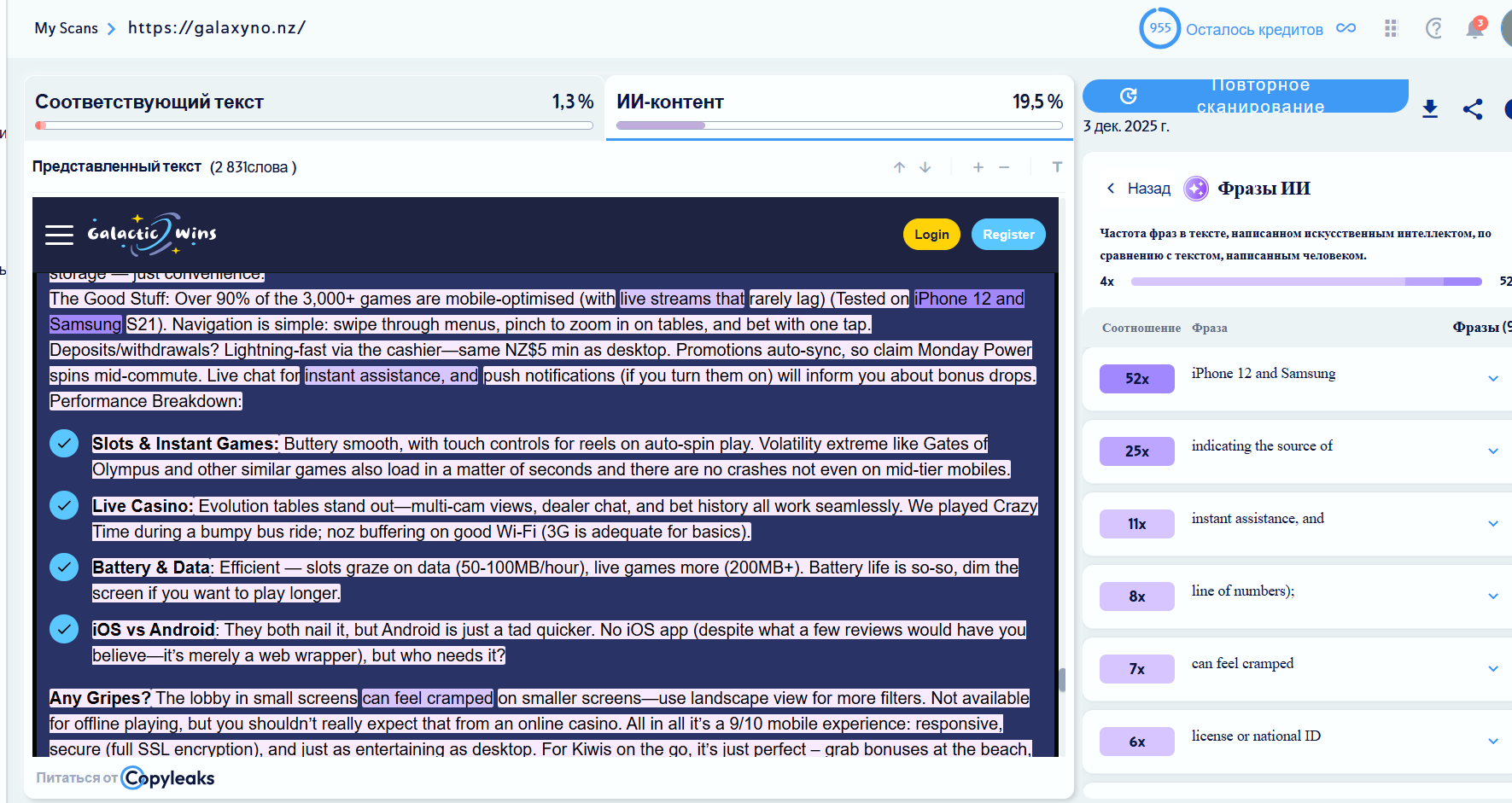
Task: Click the yellow Login button
Action: 931,235
